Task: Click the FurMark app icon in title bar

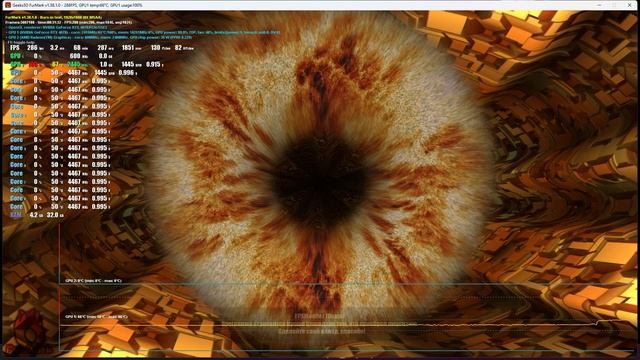Action: [7, 5]
